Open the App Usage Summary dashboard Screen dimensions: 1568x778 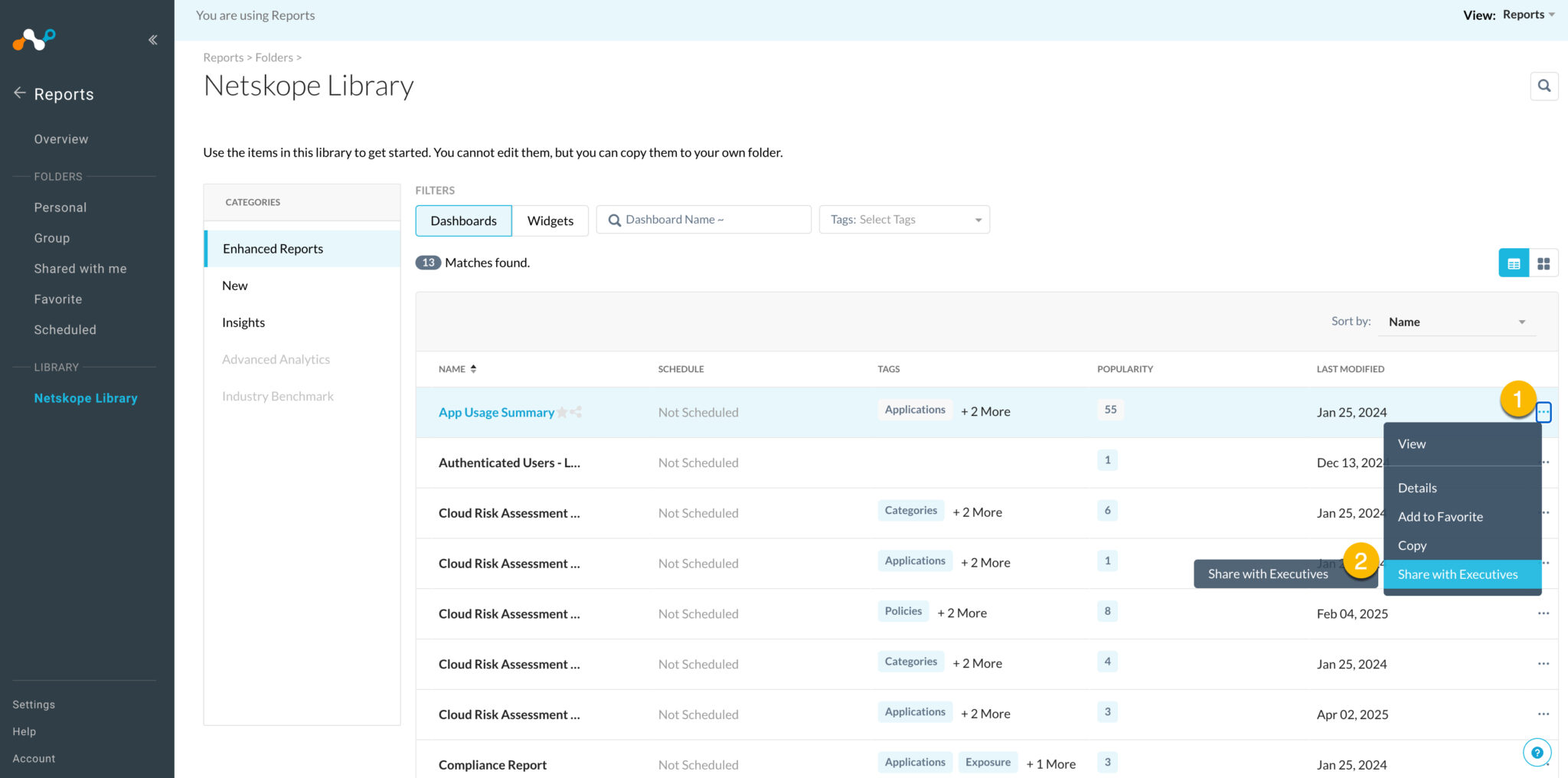496,412
